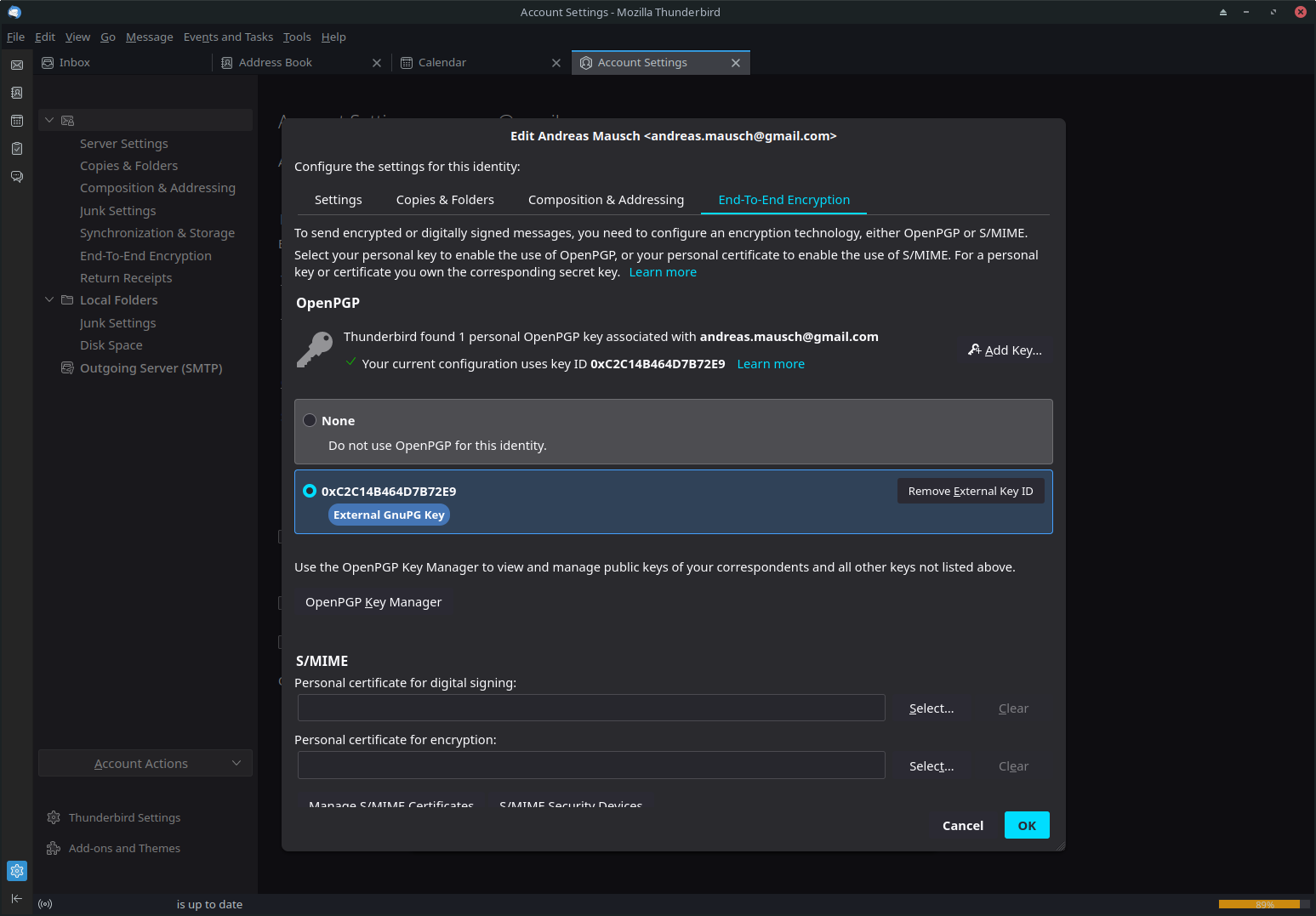Click the digital signing certificate field

591,708
